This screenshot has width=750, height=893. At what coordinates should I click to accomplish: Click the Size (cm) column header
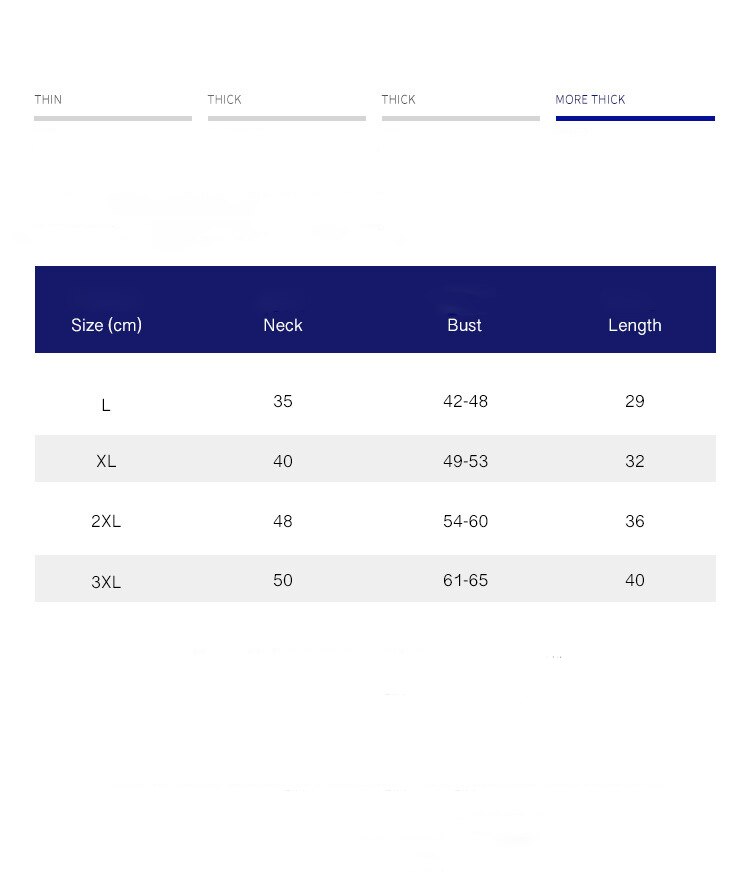(x=106, y=325)
